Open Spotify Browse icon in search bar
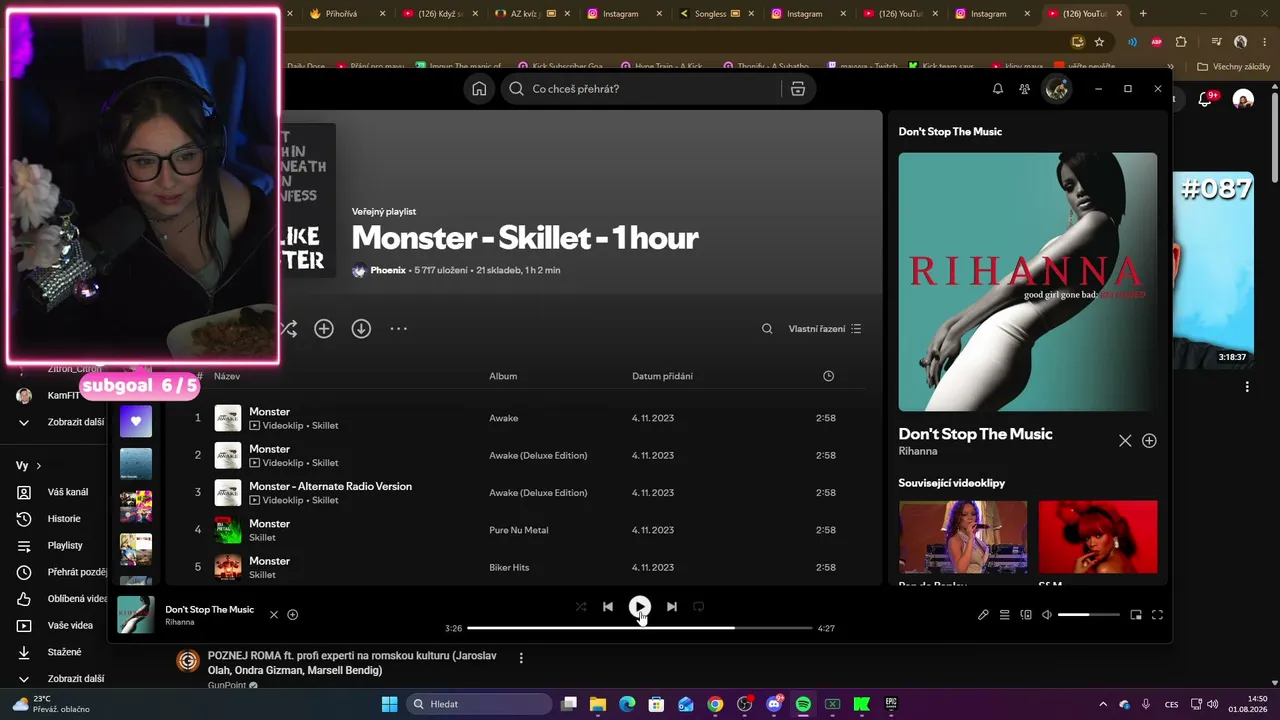Viewport: 1280px width, 720px height. pos(798,89)
